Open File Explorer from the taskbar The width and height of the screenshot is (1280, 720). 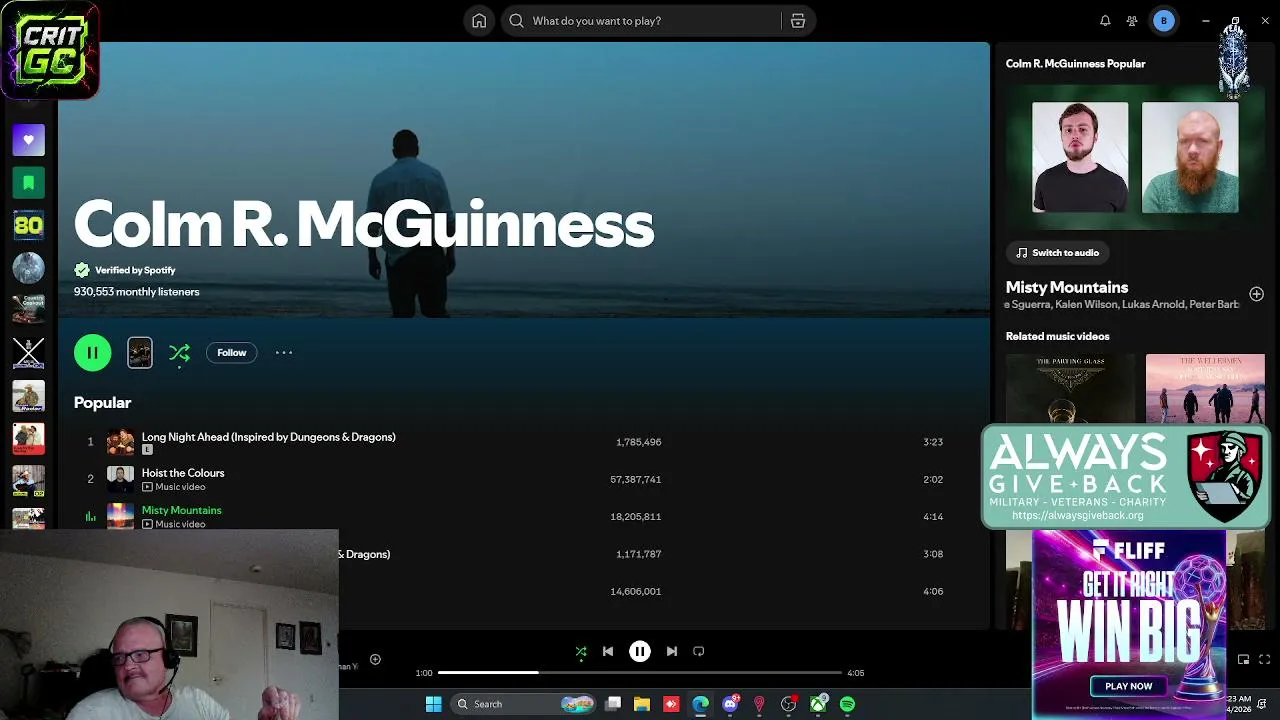642,704
